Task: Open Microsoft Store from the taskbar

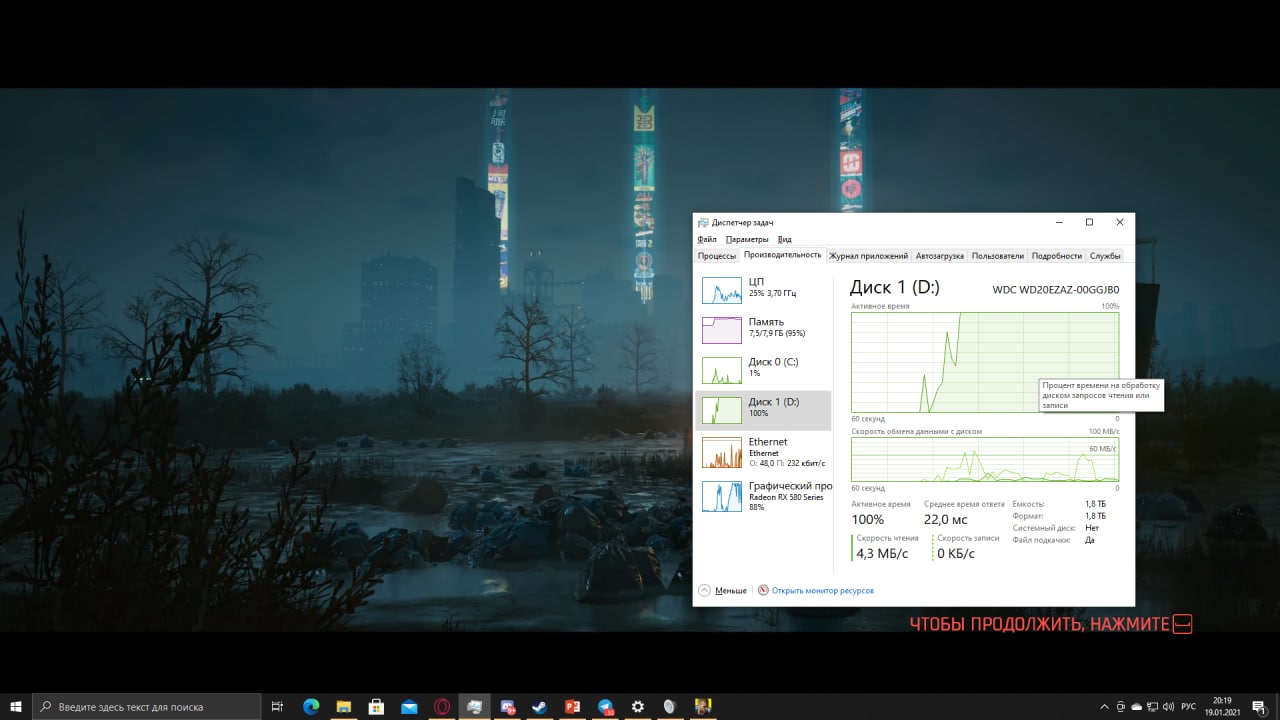Action: coord(376,706)
